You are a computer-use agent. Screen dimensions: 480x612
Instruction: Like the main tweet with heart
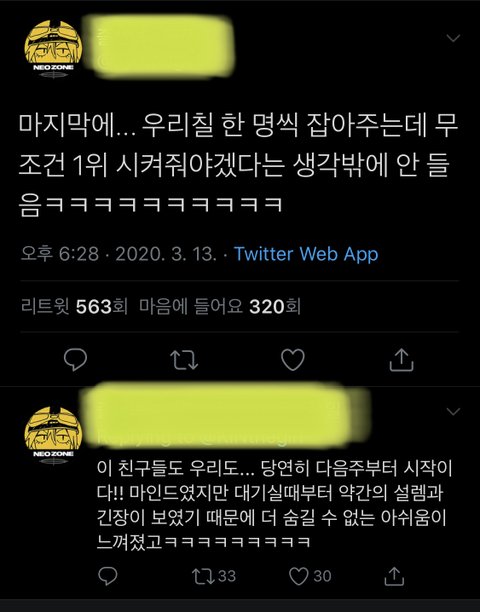(x=293, y=359)
